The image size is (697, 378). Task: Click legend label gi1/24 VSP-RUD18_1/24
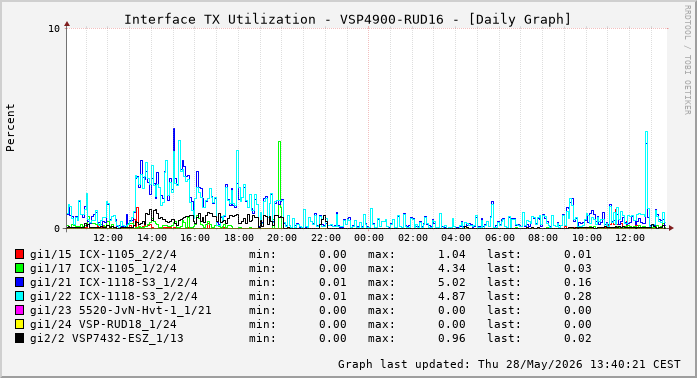(103, 324)
